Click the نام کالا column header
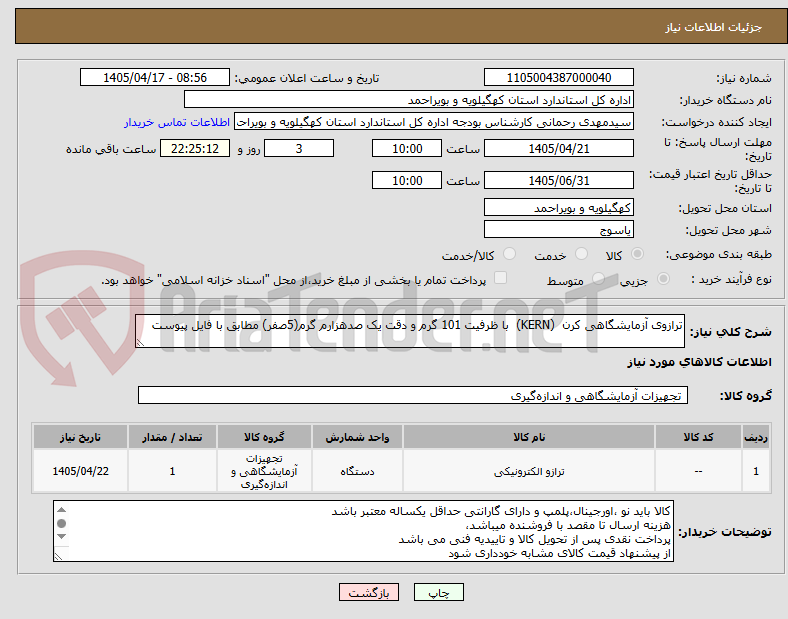The height and width of the screenshot is (619, 788). (x=529, y=437)
